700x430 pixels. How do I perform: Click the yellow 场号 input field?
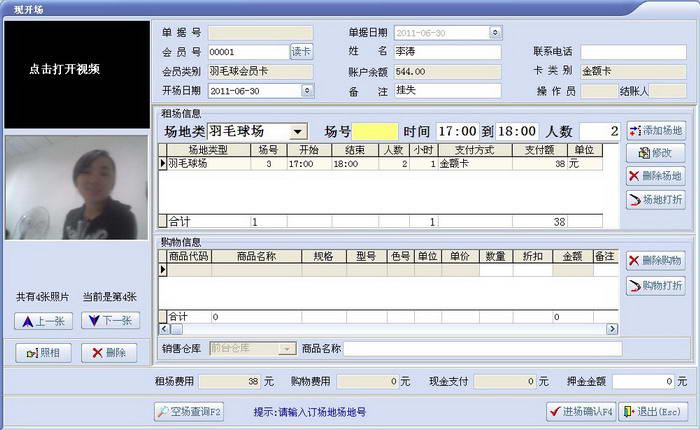(x=375, y=132)
